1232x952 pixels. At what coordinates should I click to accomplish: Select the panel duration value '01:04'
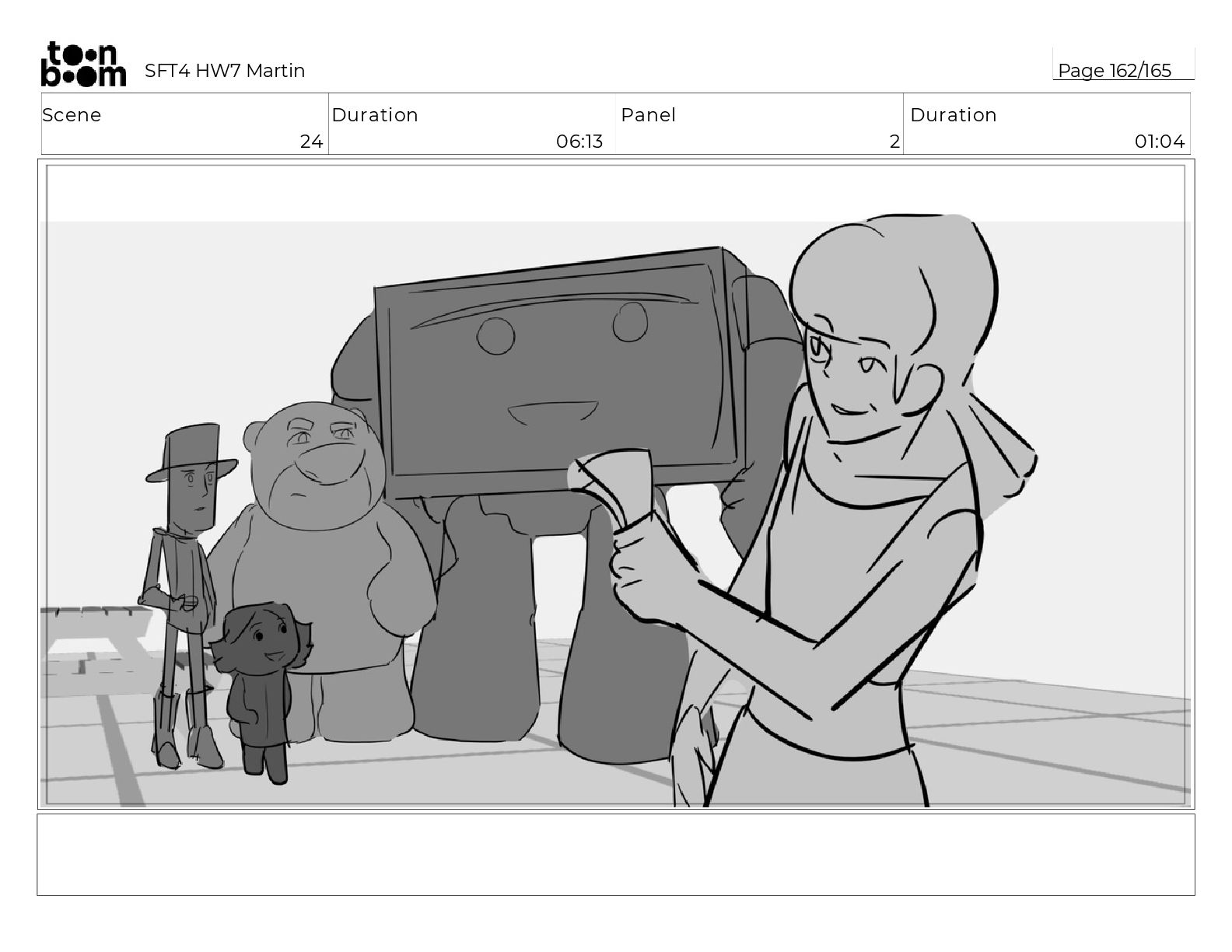(1160, 142)
